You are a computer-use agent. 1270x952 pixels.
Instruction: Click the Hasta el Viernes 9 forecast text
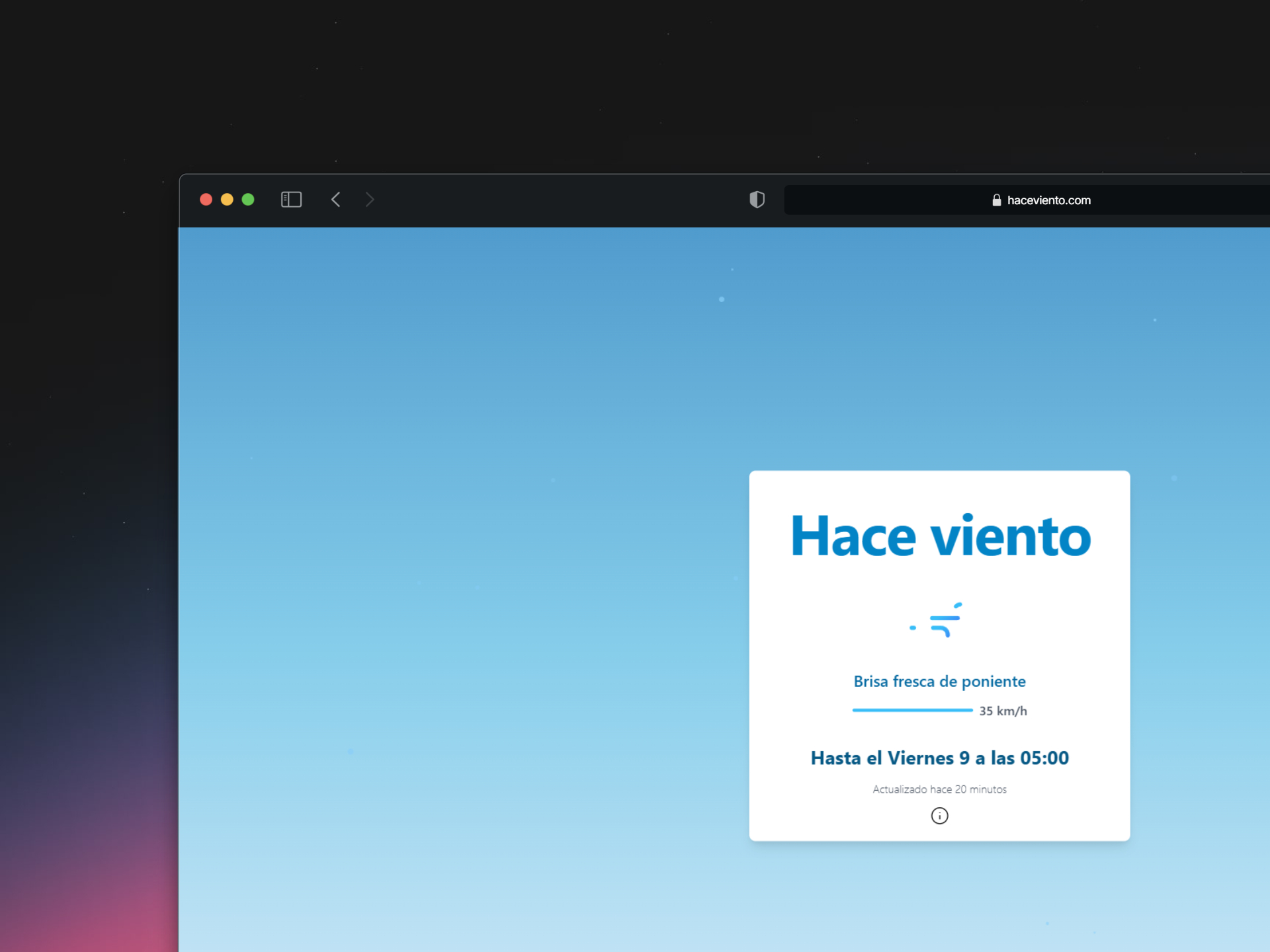(939, 758)
